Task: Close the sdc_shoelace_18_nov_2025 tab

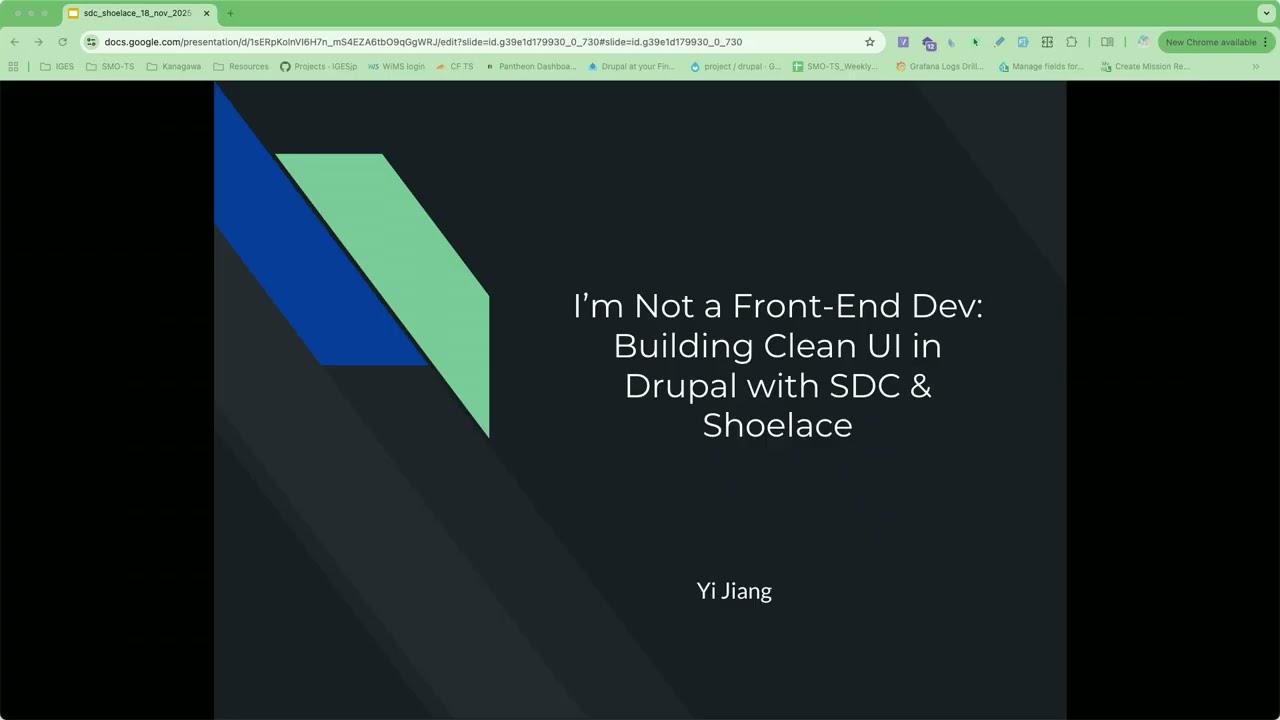Action: 206,13
